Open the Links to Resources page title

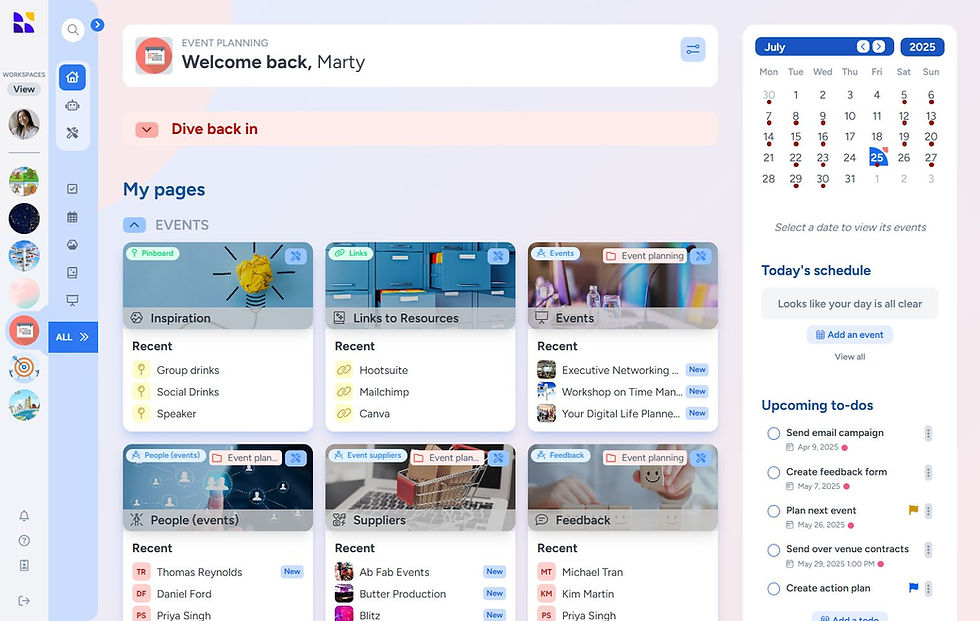[406, 318]
